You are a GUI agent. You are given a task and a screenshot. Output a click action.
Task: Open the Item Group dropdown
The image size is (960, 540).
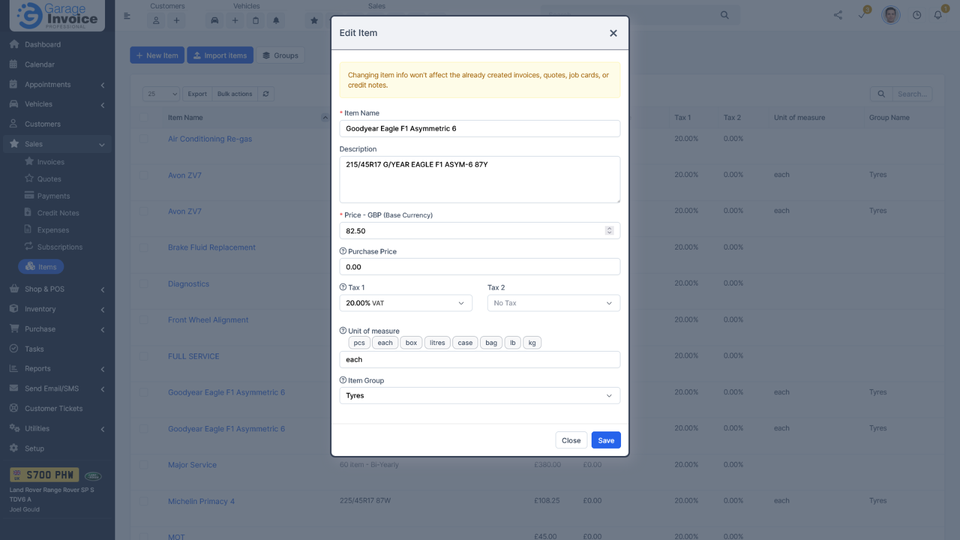tap(479, 396)
